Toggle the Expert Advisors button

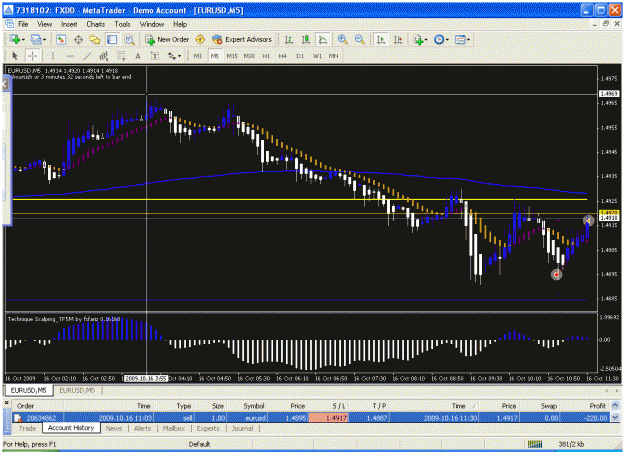(242, 39)
